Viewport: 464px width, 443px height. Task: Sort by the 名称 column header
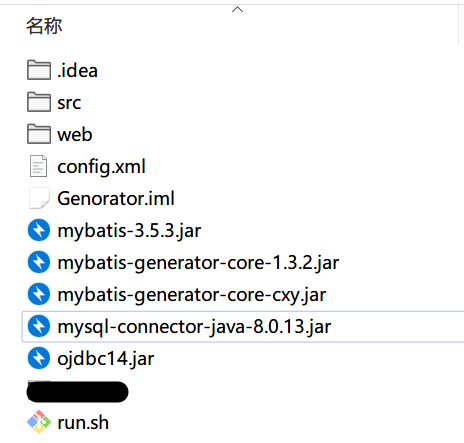(44, 26)
